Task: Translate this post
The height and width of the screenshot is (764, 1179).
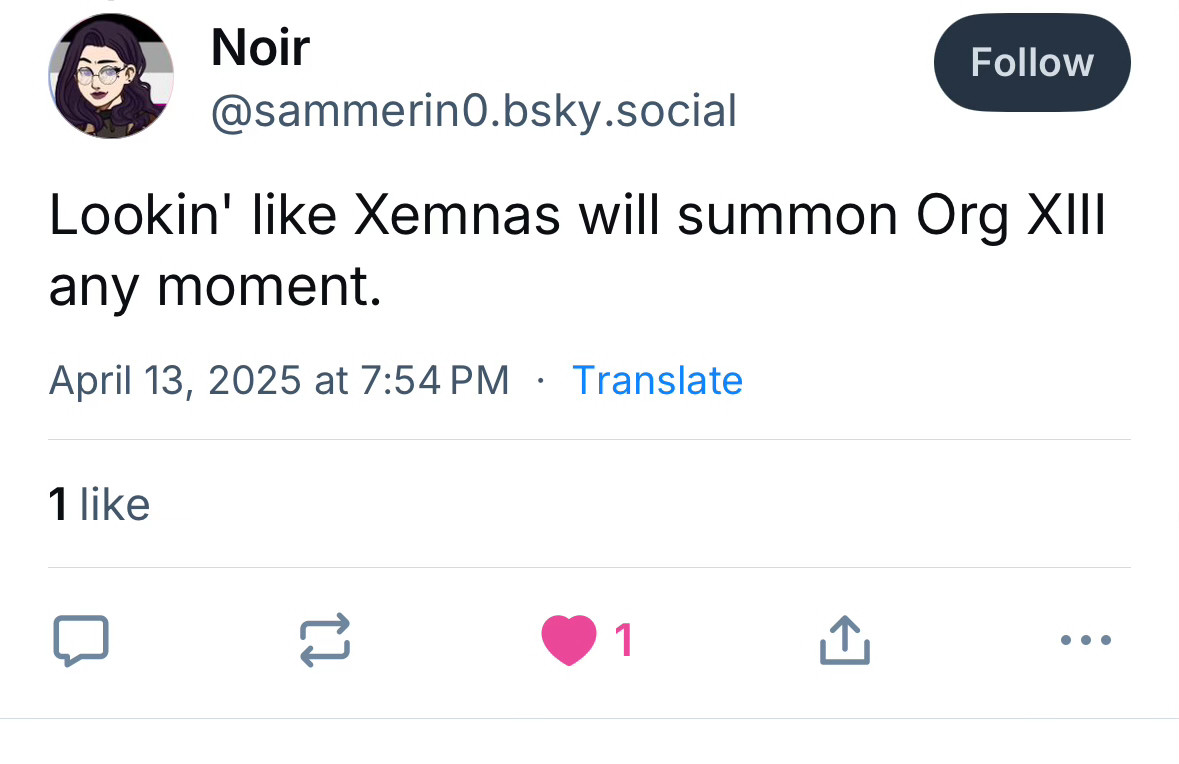Action: pyautogui.click(x=657, y=380)
